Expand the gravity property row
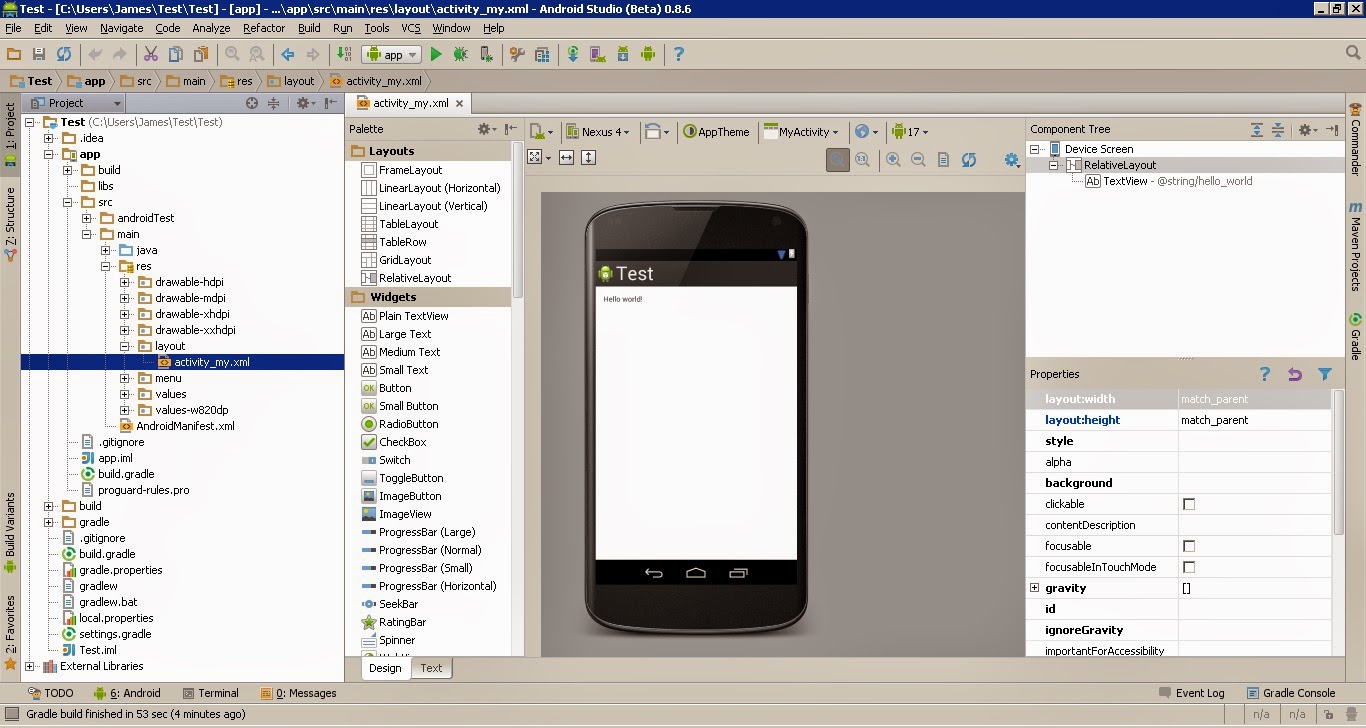 pos(1035,588)
